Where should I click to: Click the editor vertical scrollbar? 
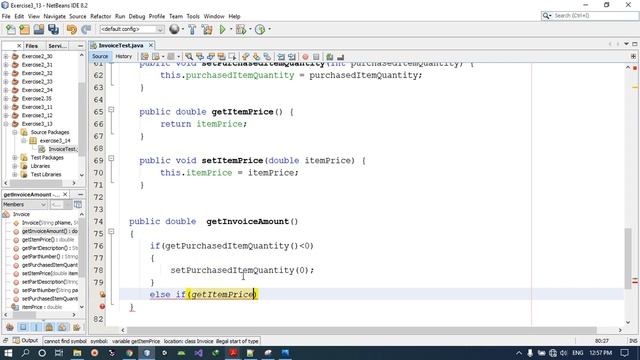[x=628, y=258]
